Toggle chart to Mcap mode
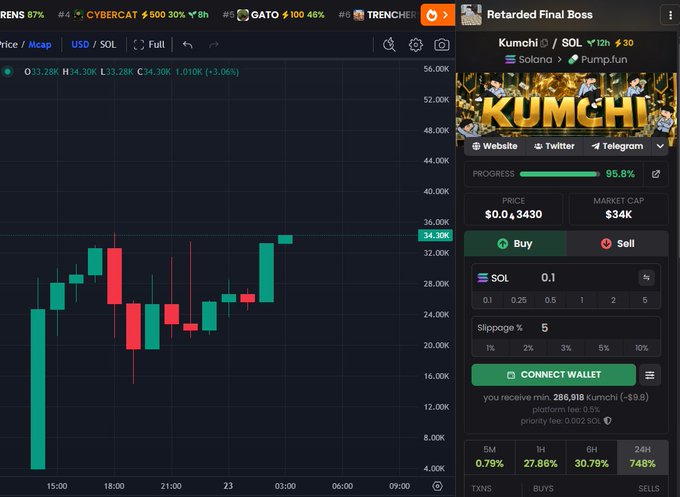This screenshot has width=680, height=497. click(40, 45)
